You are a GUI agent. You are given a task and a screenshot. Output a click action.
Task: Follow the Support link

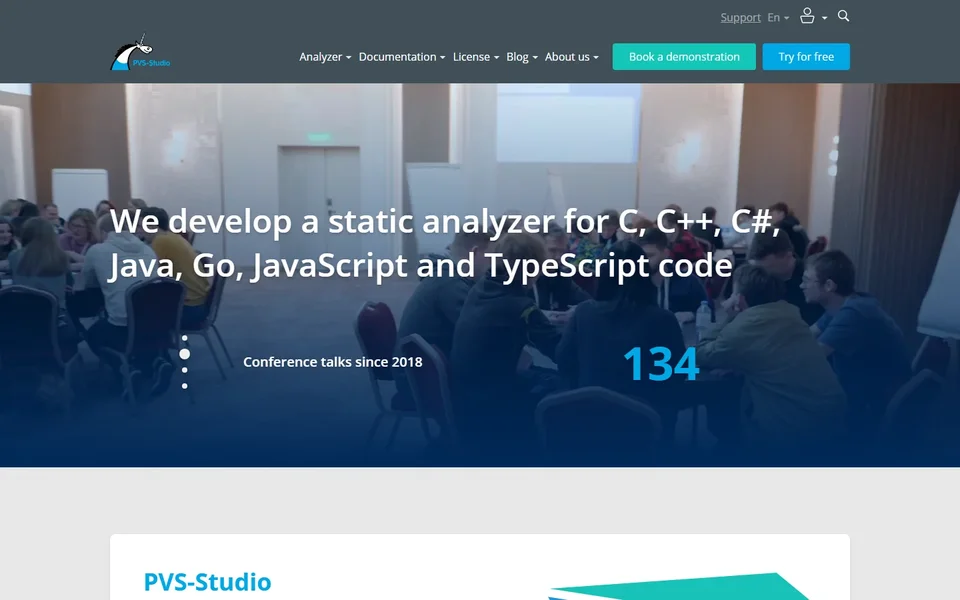click(740, 18)
